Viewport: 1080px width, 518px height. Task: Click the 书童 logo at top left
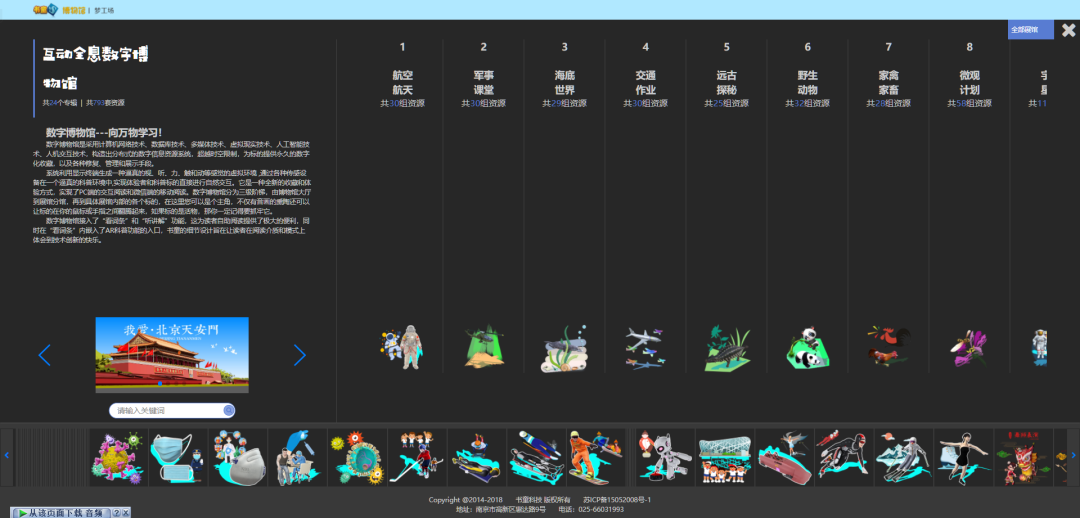pos(45,10)
